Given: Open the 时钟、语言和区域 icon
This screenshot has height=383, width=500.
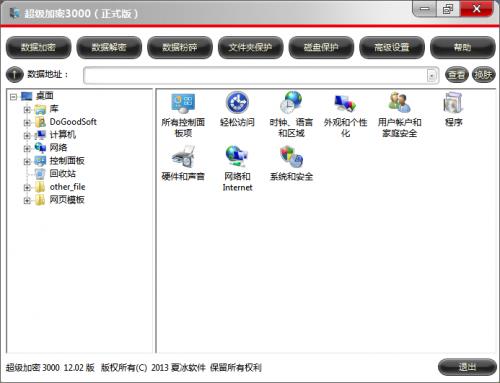Looking at the screenshot, I should point(291,103).
